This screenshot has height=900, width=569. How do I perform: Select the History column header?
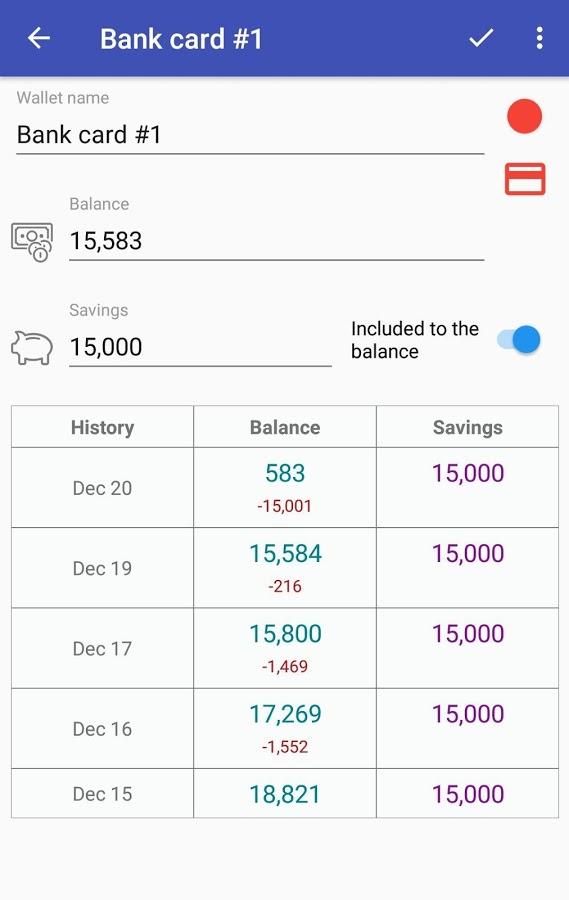102,427
